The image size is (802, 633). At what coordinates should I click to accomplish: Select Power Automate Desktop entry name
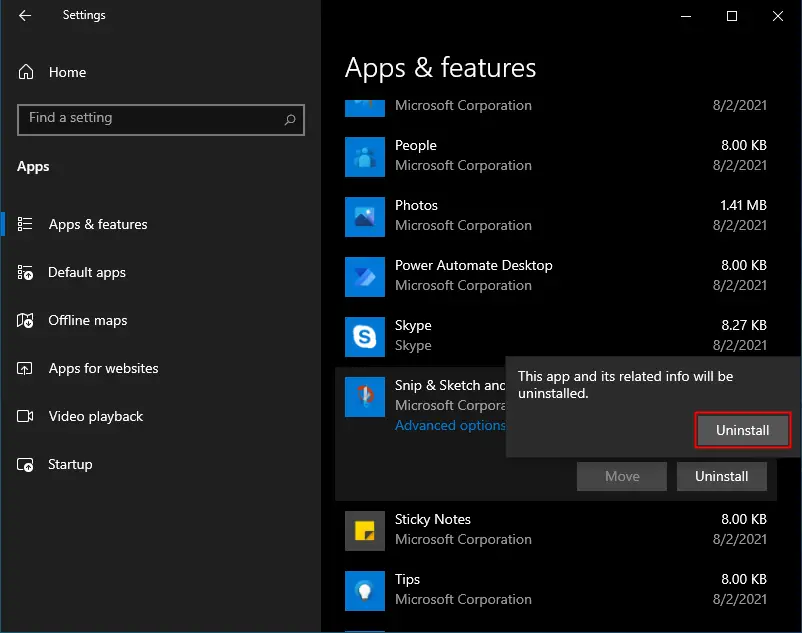473,265
